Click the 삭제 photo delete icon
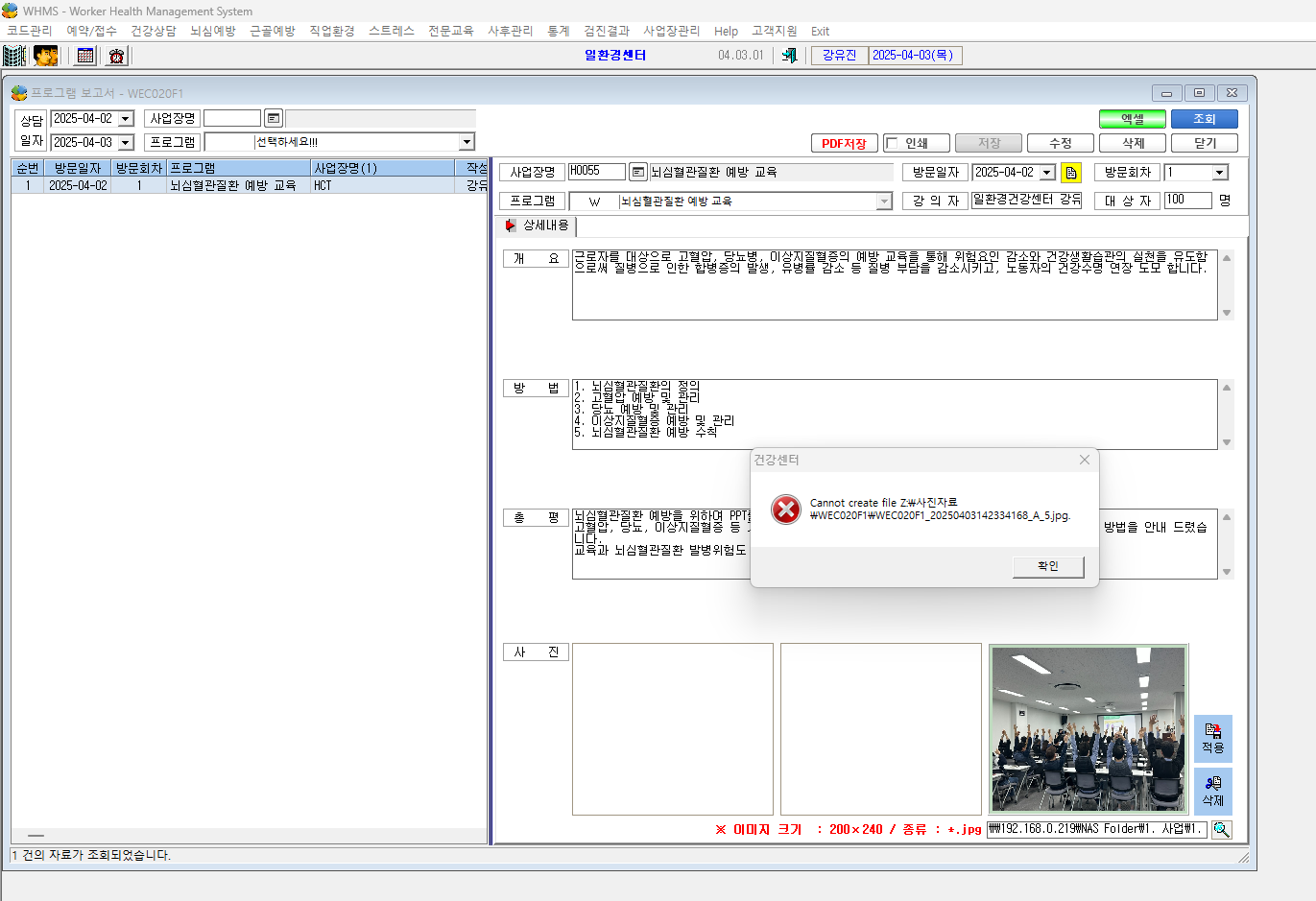Viewport: 1316px width, 901px height. coord(1213,792)
